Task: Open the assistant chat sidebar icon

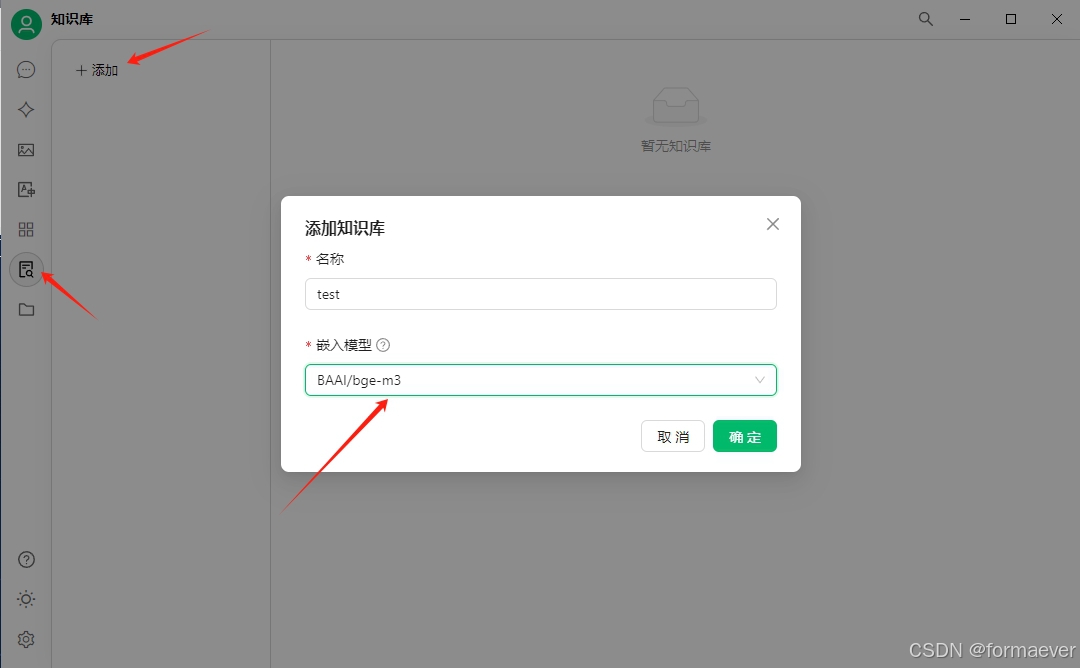Action: click(26, 70)
